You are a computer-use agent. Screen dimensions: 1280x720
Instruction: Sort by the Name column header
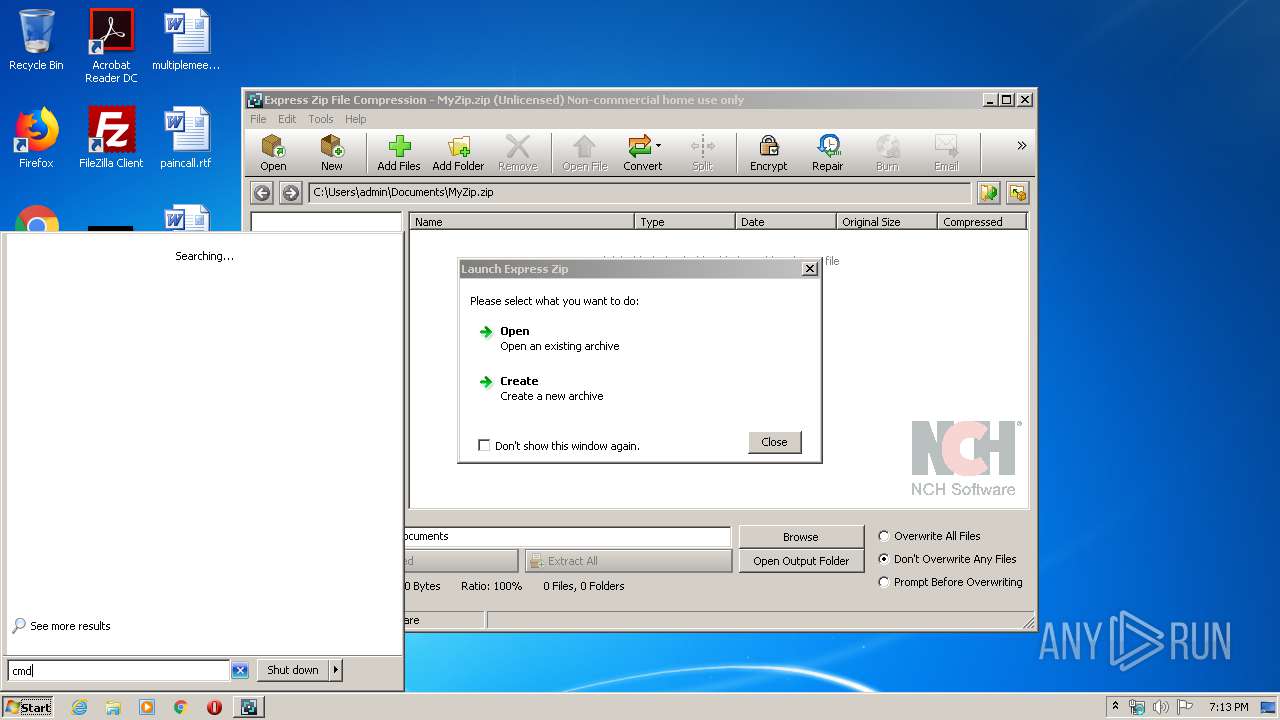(522, 222)
